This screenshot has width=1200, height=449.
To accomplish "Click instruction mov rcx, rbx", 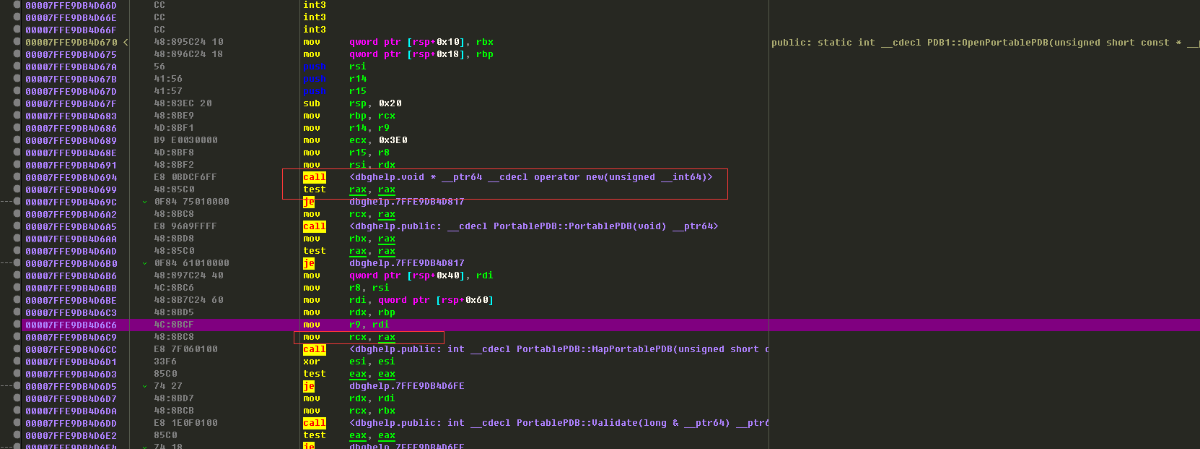I will pyautogui.click(x=348, y=411).
